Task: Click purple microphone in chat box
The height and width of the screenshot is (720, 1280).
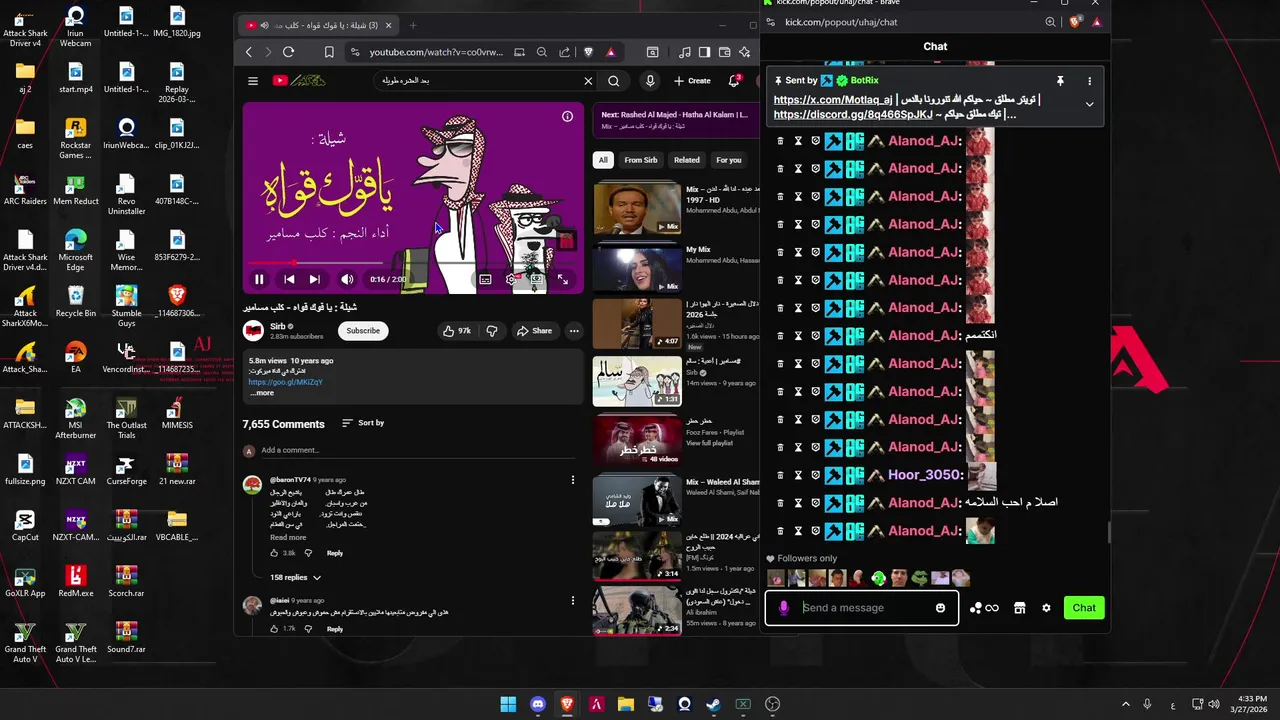Action: (783, 608)
